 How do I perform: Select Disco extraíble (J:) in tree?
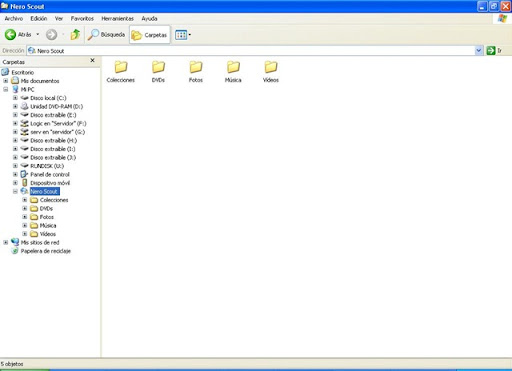click(53, 157)
